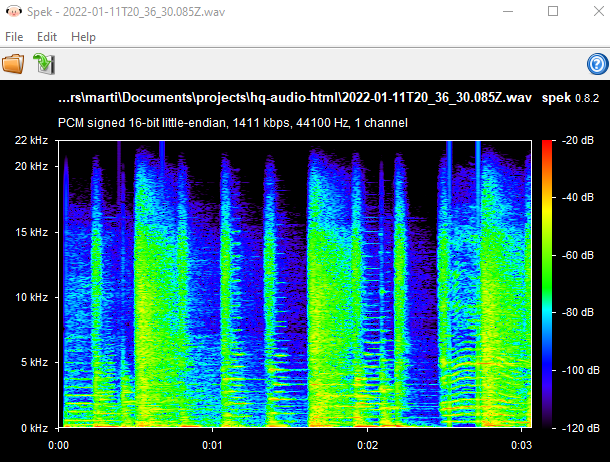
Task: Click the 0:03 time axis marker
Action: tap(521, 445)
